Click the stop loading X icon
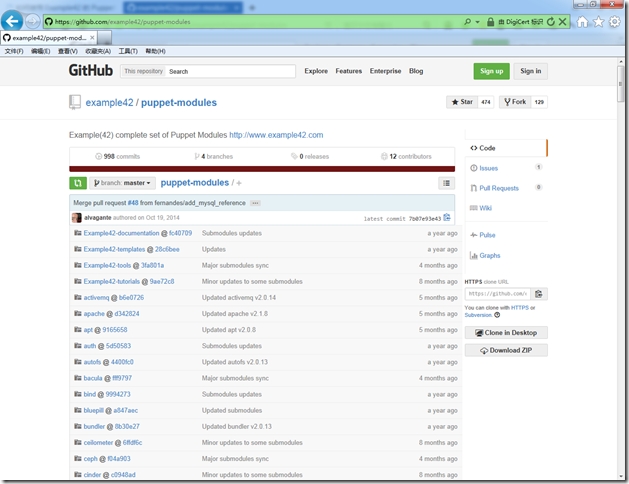 (562, 22)
